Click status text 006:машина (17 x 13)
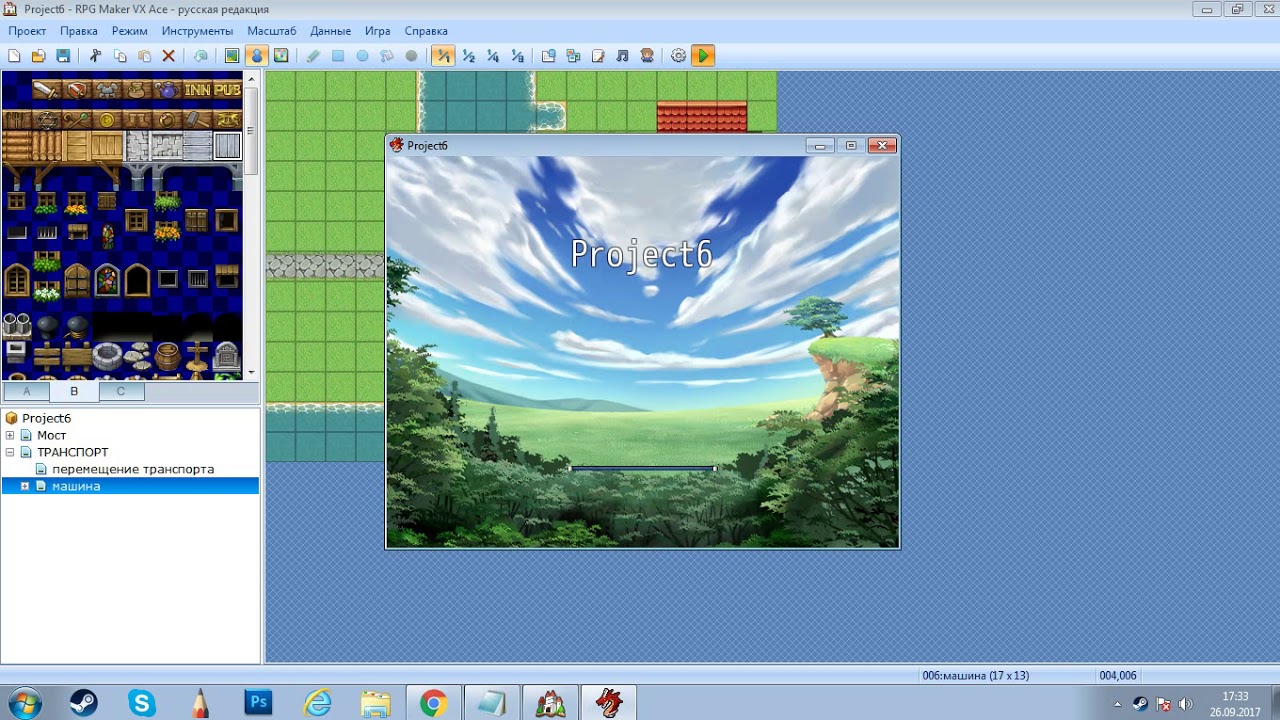This screenshot has width=1280, height=720. pyautogui.click(x=975, y=675)
